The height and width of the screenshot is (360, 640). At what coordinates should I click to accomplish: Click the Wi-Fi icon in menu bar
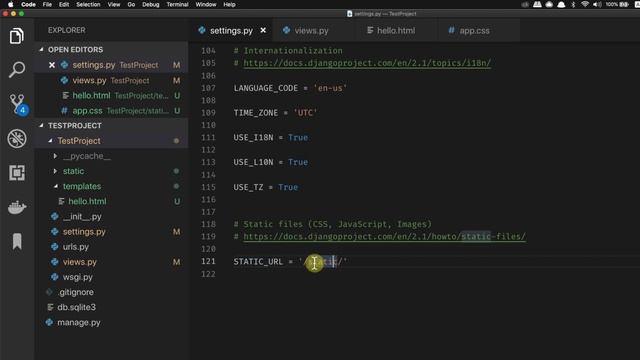coord(585,4)
